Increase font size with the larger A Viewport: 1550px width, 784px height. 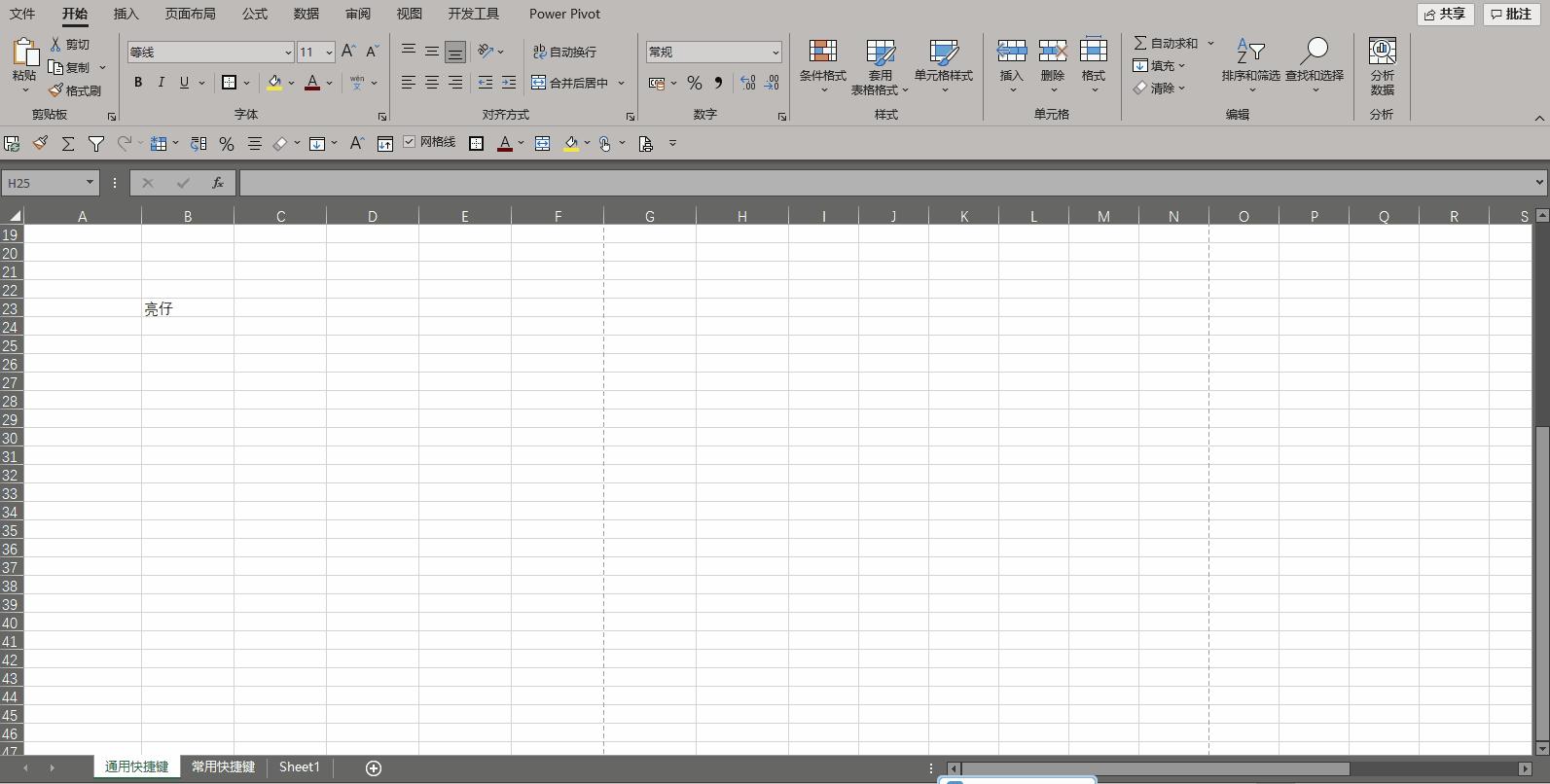[348, 52]
